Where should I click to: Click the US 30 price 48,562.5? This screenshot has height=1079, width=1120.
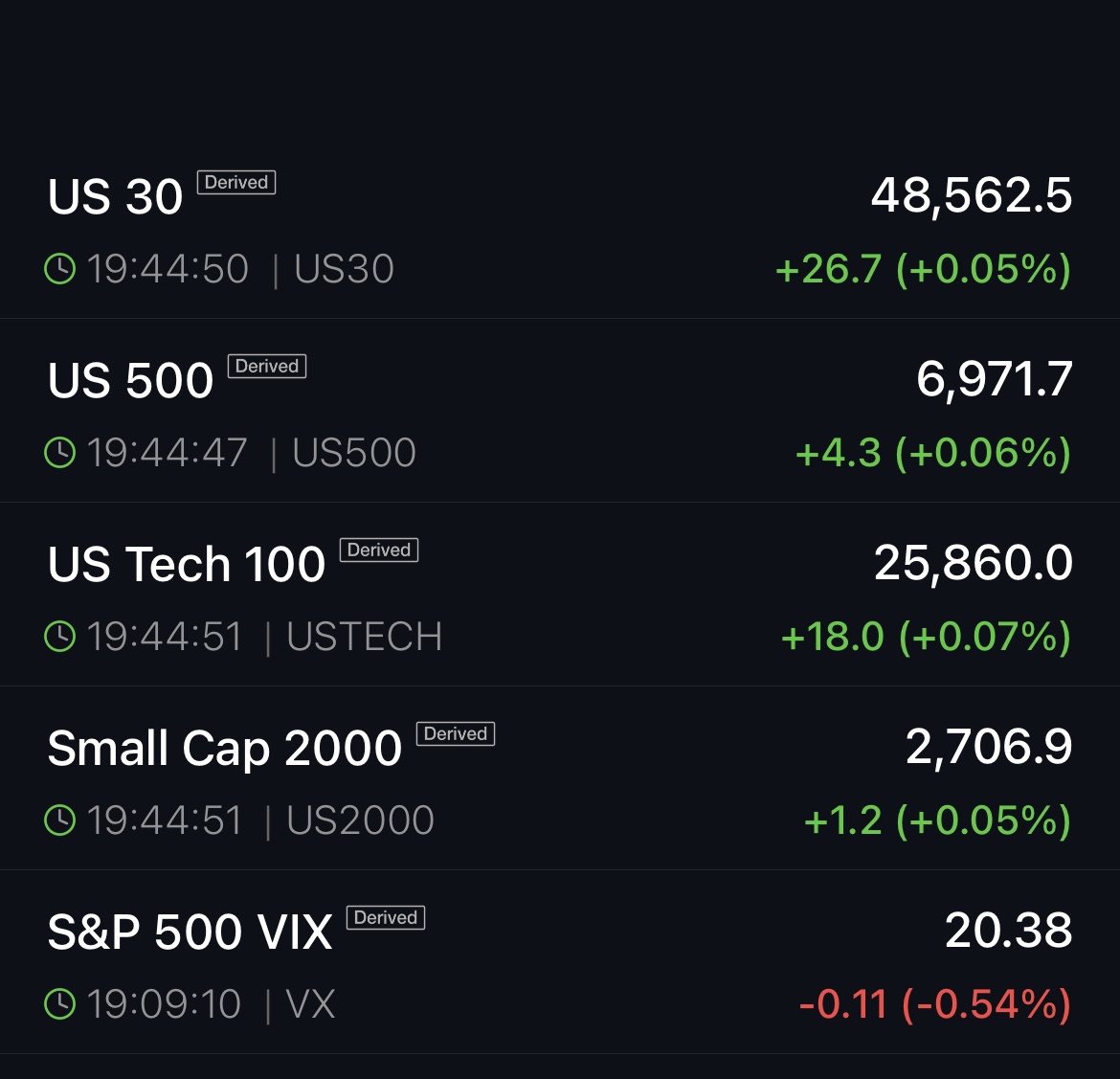coord(971,195)
